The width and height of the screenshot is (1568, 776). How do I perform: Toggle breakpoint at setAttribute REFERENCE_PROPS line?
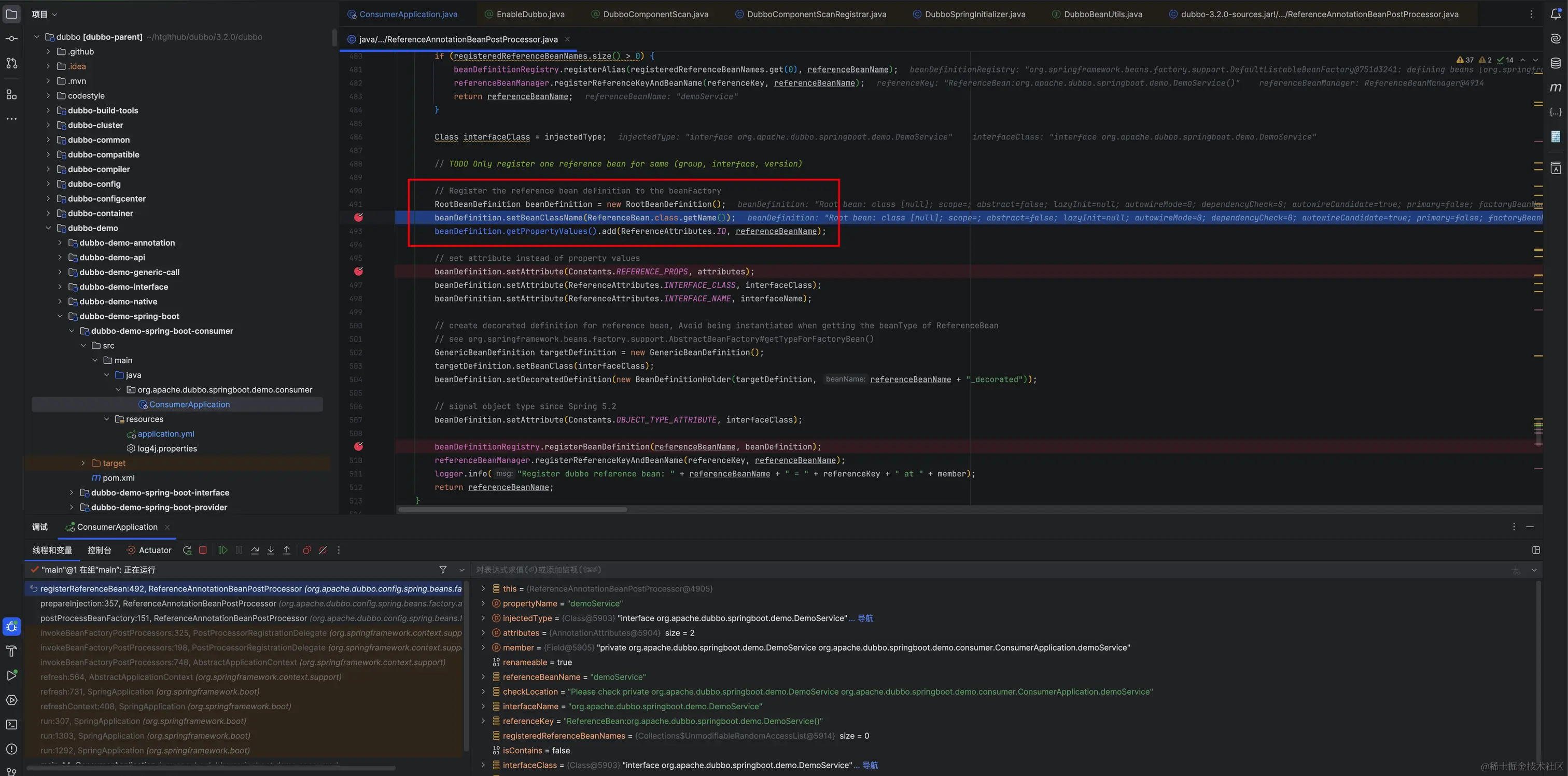pos(358,272)
